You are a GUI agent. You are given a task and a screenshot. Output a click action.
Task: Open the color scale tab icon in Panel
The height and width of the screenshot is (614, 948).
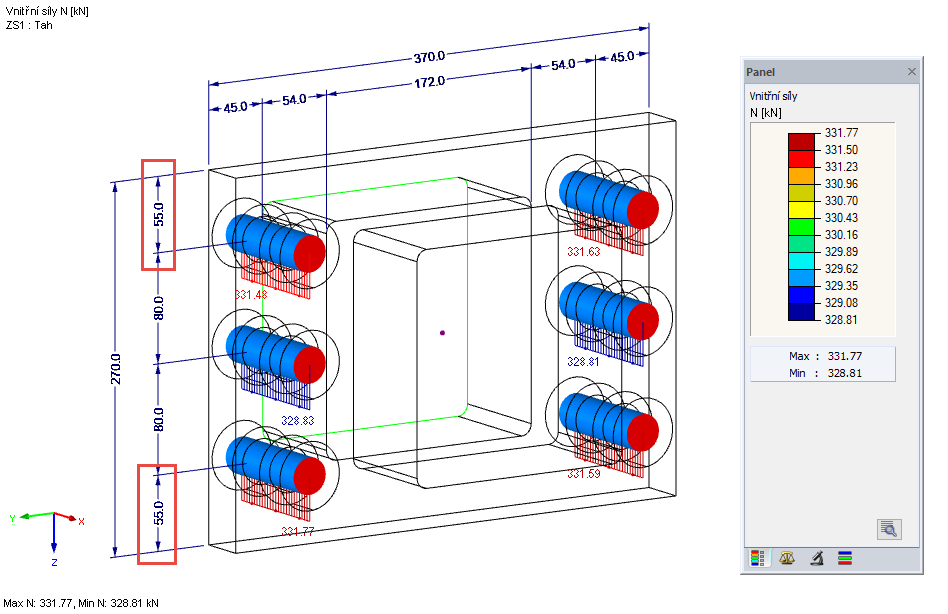[x=758, y=558]
